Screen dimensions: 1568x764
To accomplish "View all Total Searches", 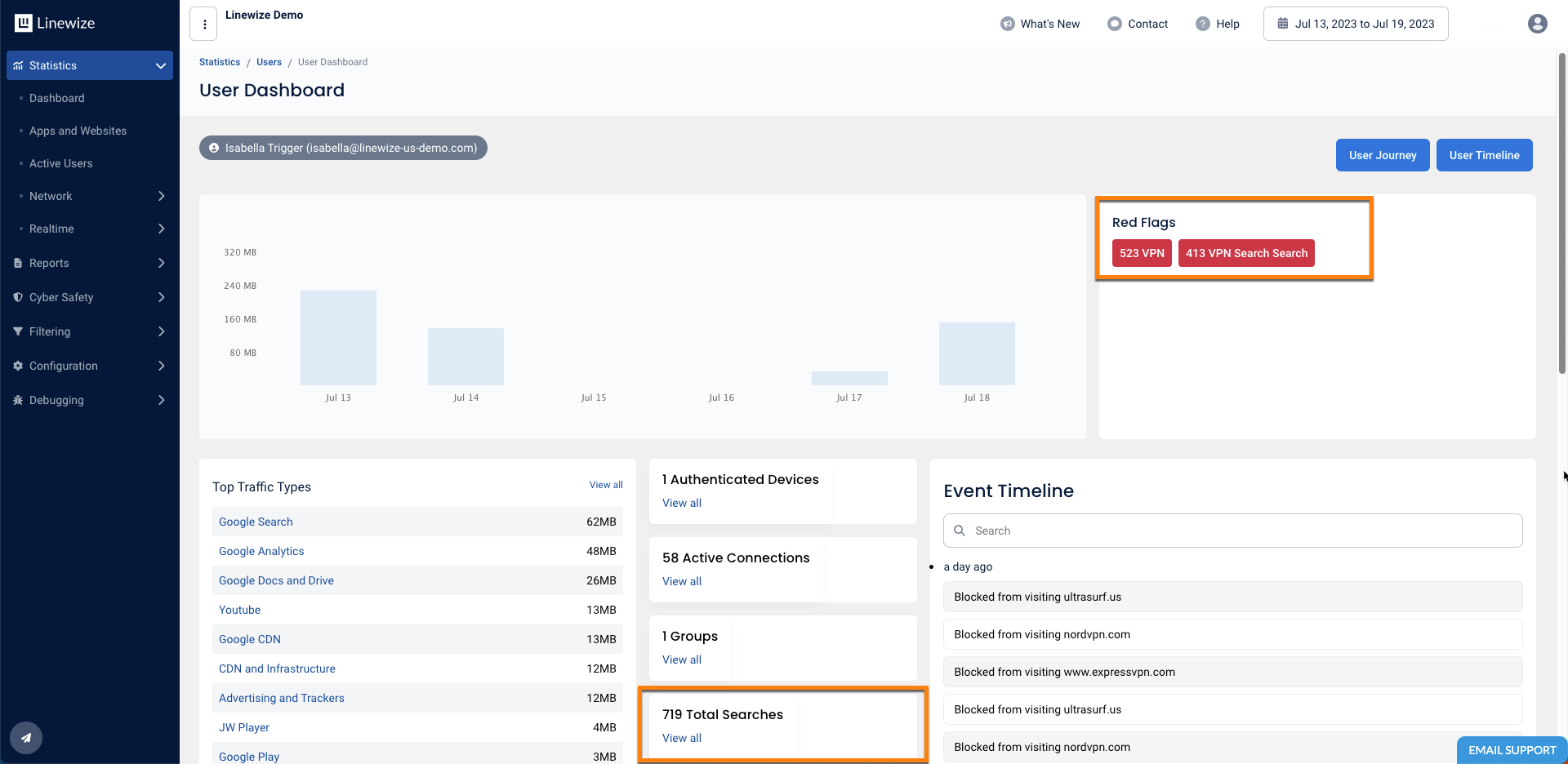I will tap(682, 738).
